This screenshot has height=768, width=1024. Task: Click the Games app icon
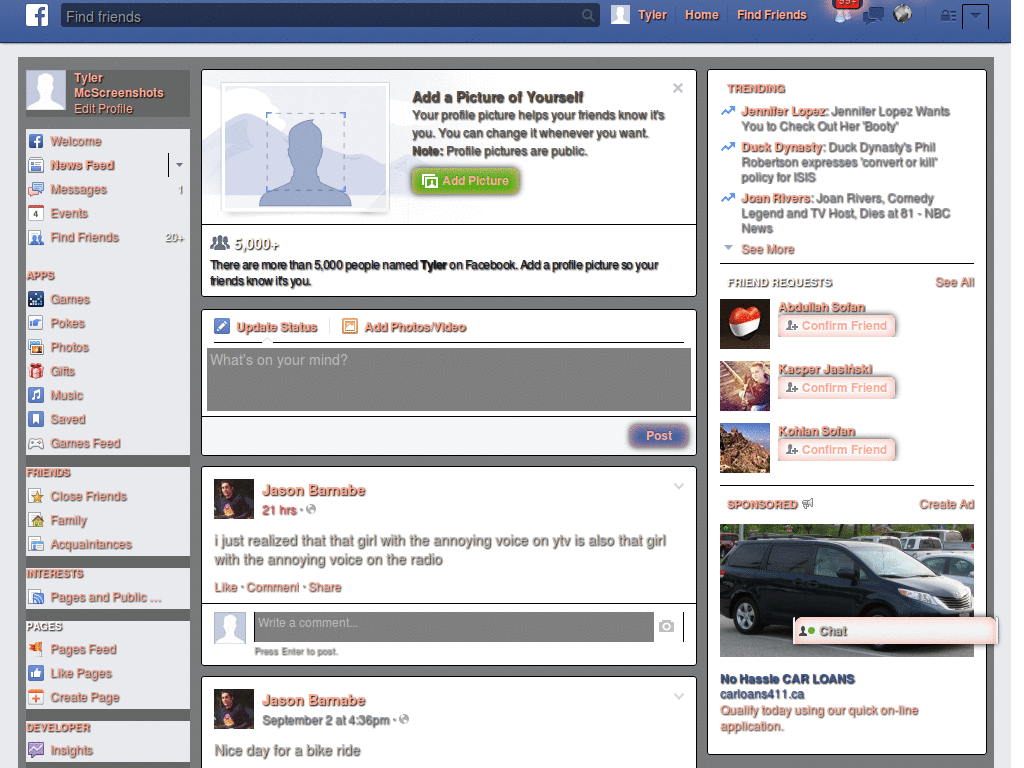pyautogui.click(x=36, y=299)
